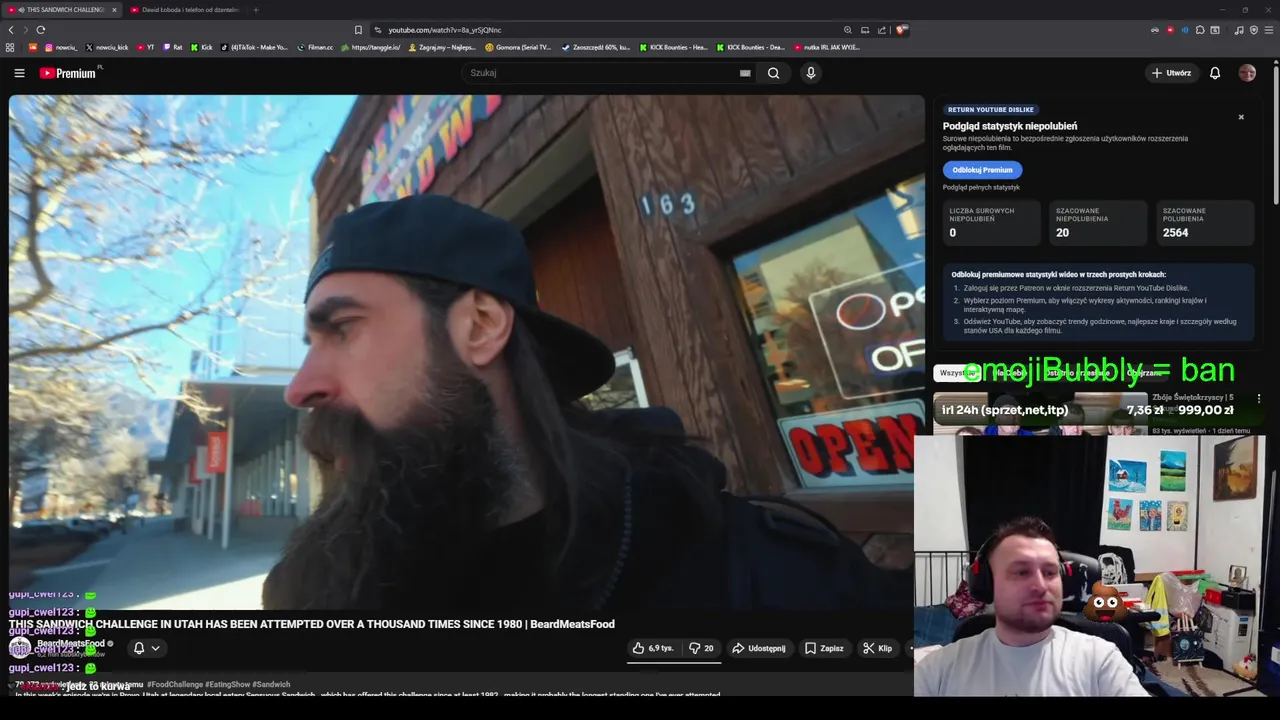Open picture-in-picture icon in address bar
This screenshot has height=720, width=1280.
click(865, 30)
